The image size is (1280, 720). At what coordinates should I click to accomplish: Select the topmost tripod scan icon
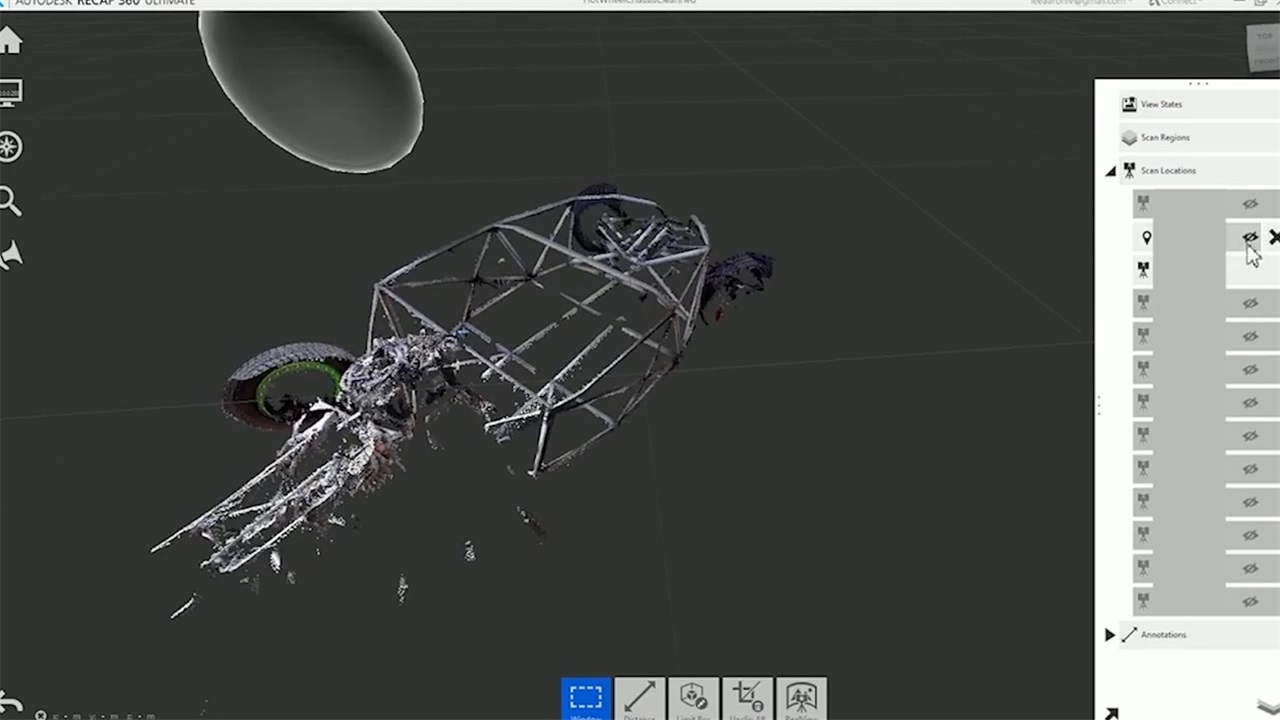coord(1143,203)
